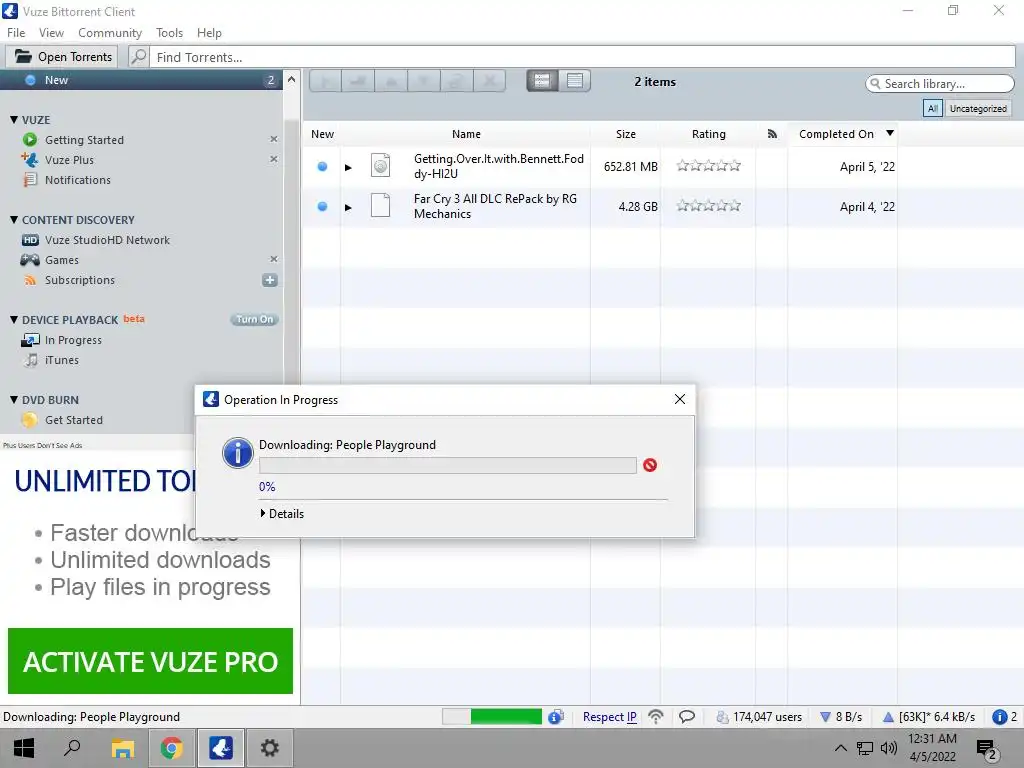Click the Wi-Fi share status icon
Screen dimensions: 1024x768
pos(656,716)
